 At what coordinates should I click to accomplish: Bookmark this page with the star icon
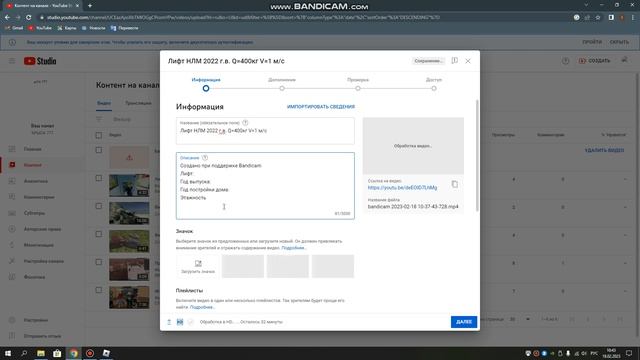point(598,18)
